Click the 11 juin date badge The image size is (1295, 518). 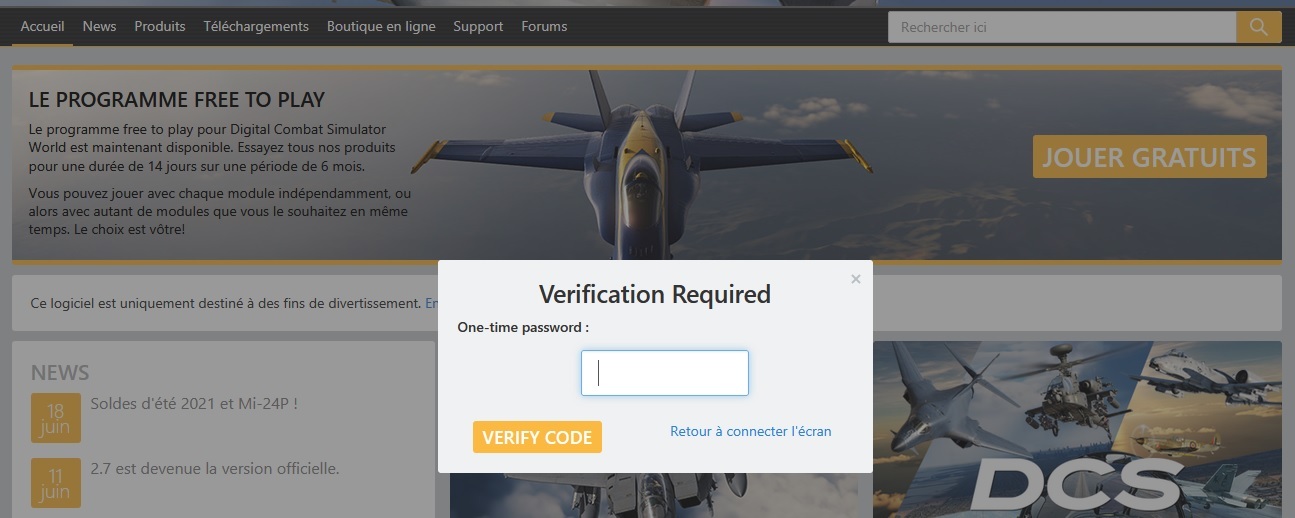tap(56, 483)
